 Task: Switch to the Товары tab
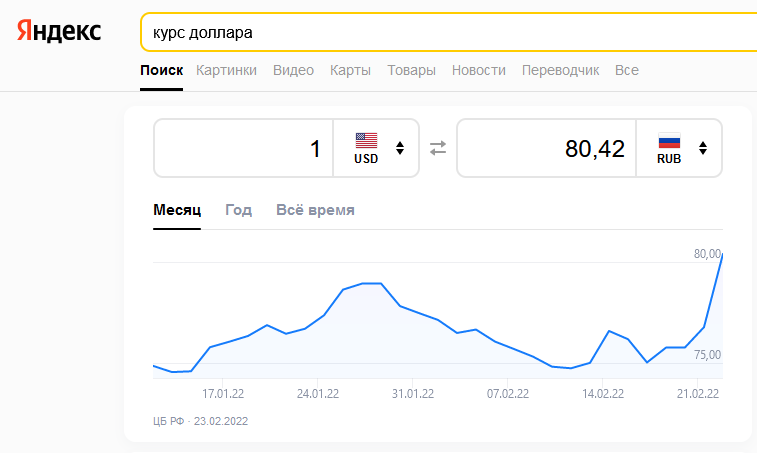tap(411, 70)
